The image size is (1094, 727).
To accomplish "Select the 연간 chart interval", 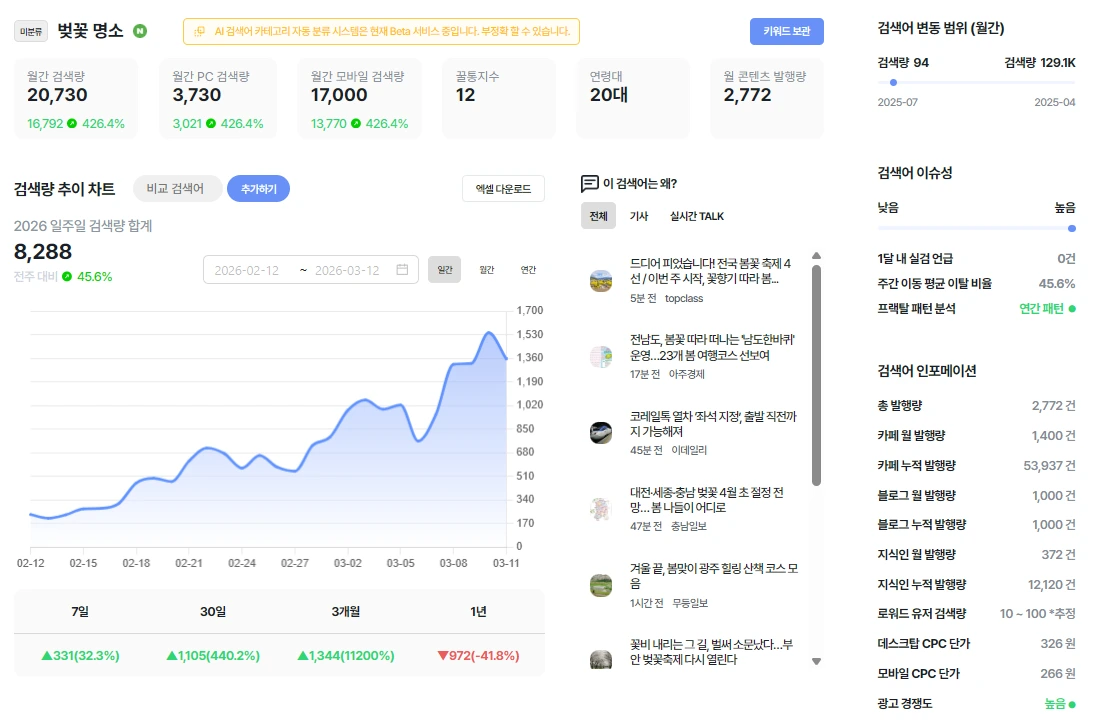I will click(x=528, y=269).
